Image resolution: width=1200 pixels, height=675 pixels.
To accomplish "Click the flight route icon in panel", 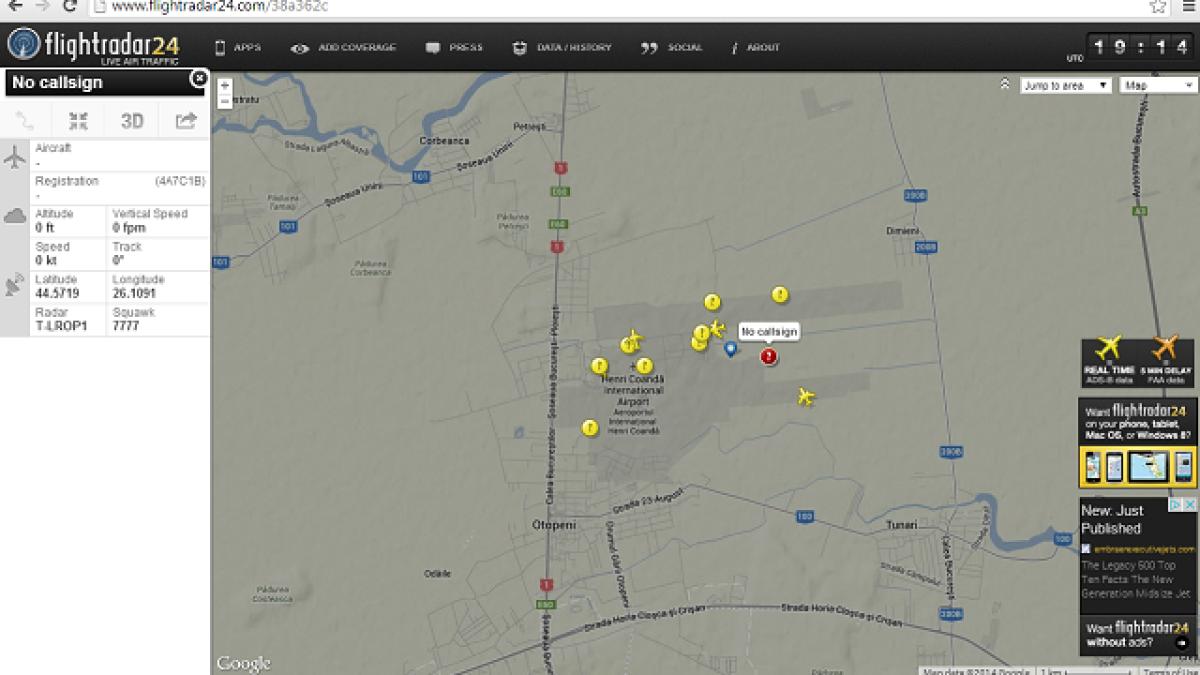I will tap(25, 121).
